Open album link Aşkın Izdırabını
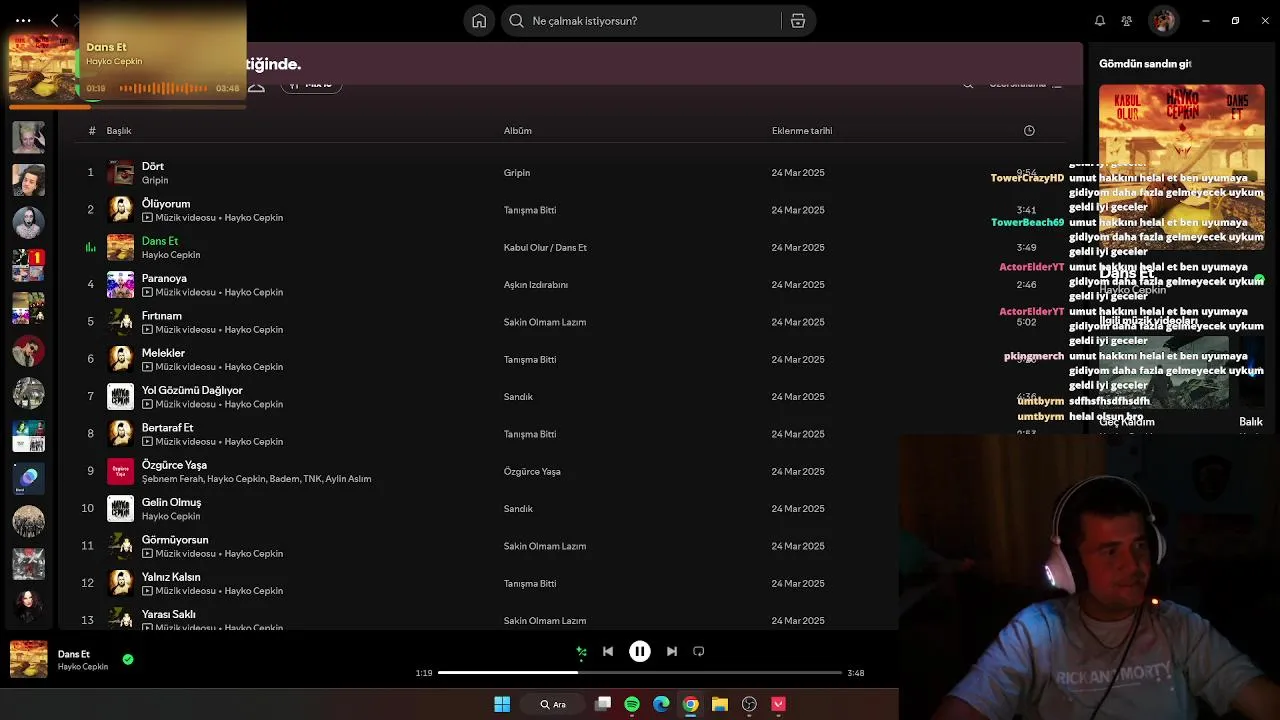The image size is (1280, 720). [x=536, y=285]
